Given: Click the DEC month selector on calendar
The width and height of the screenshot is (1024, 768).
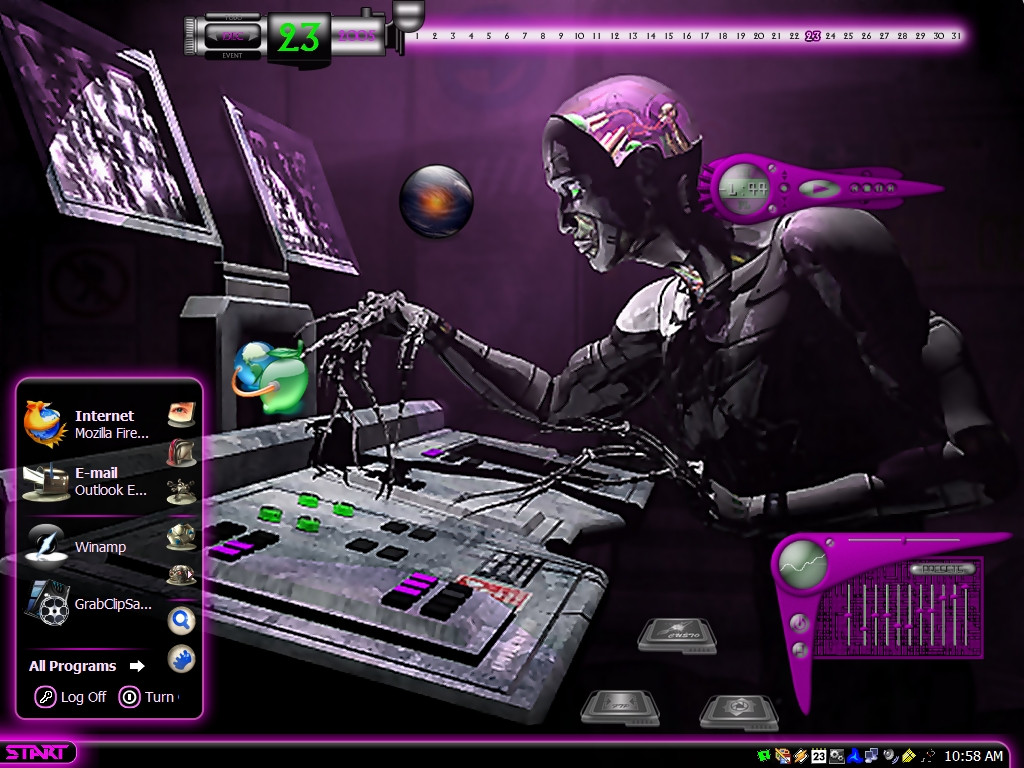Looking at the screenshot, I should point(232,35).
